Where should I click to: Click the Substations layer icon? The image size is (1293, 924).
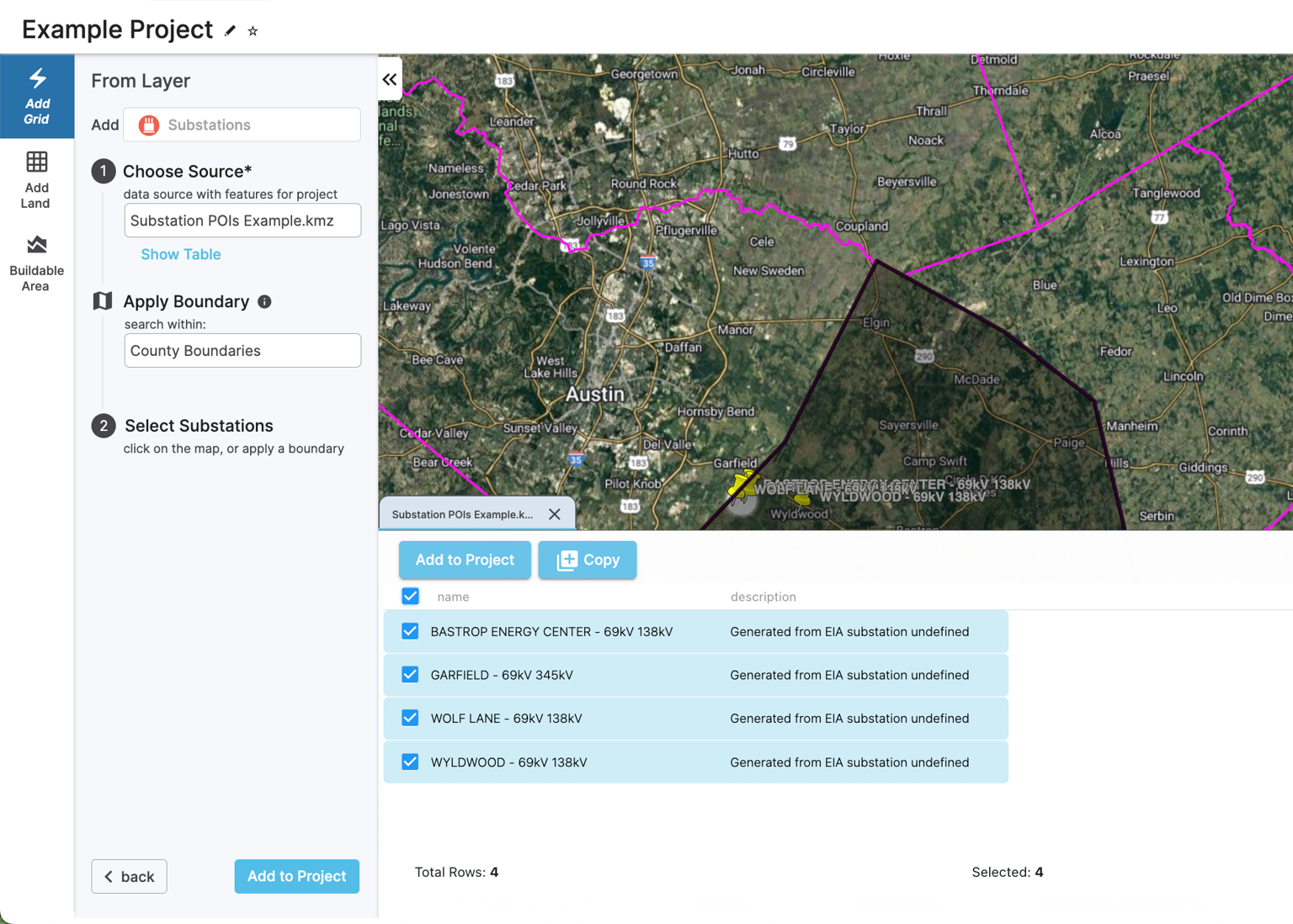pos(148,125)
